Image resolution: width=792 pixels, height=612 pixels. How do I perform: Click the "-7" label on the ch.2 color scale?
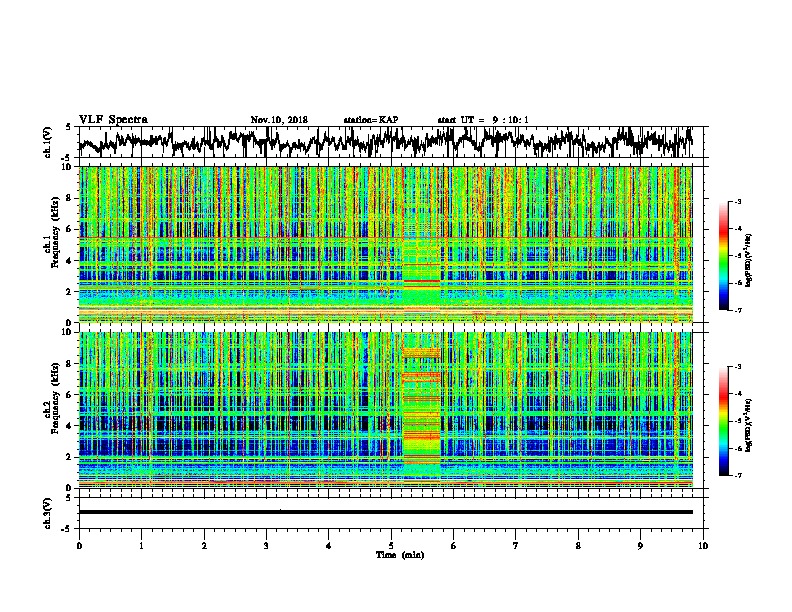tap(737, 475)
